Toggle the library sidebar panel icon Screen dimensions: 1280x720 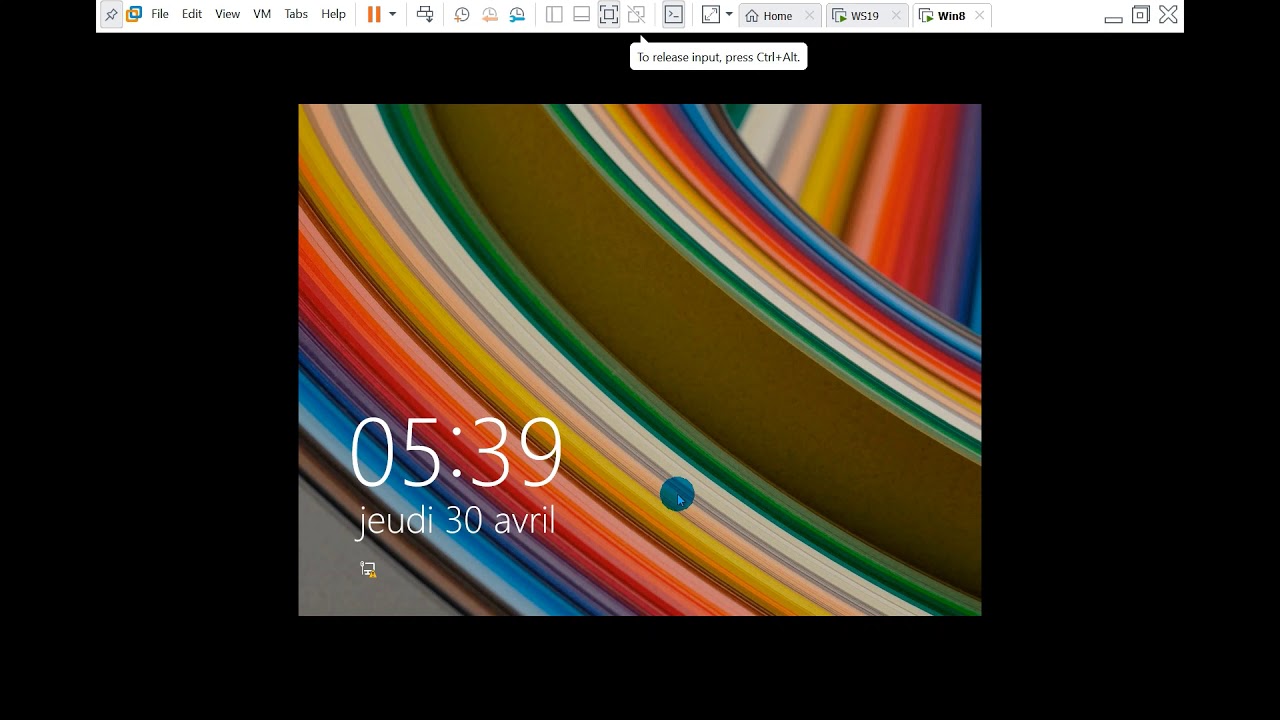tap(554, 15)
